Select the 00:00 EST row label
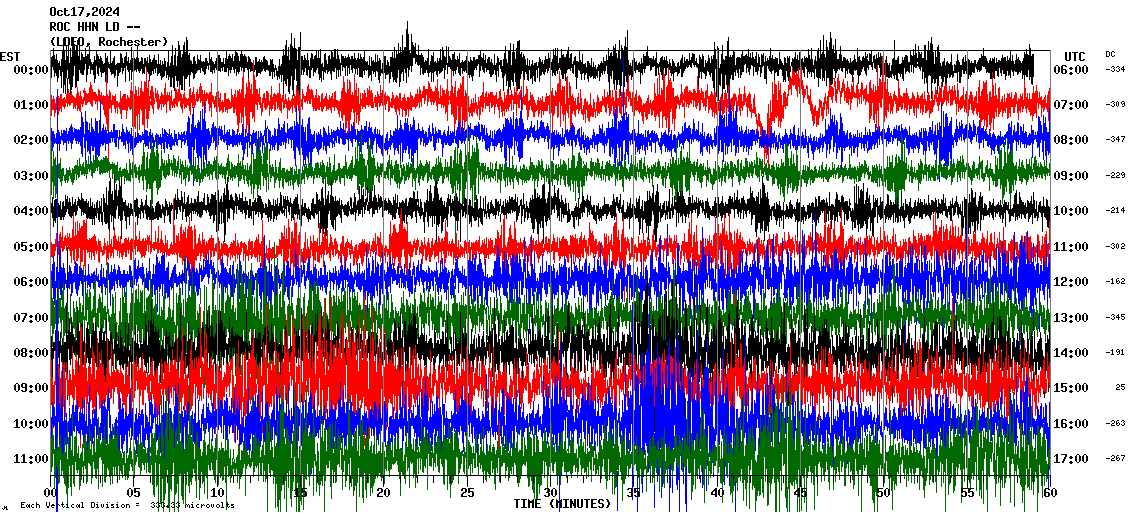This screenshot has height=519, width=1130. coord(31,70)
